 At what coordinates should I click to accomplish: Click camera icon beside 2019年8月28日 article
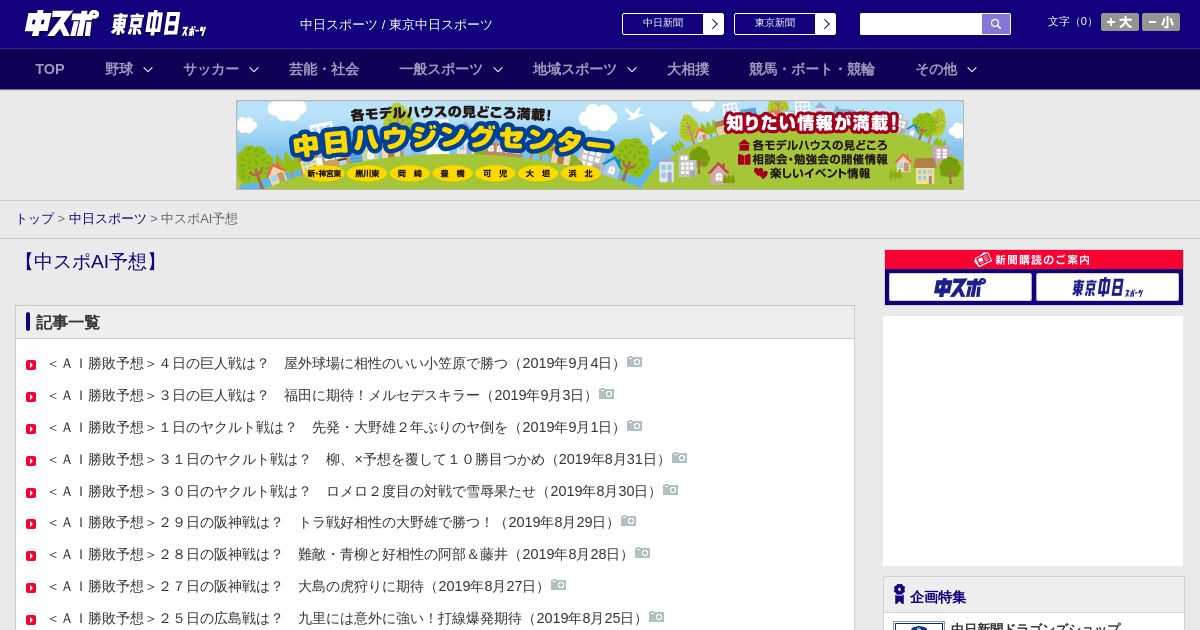pyautogui.click(x=643, y=553)
